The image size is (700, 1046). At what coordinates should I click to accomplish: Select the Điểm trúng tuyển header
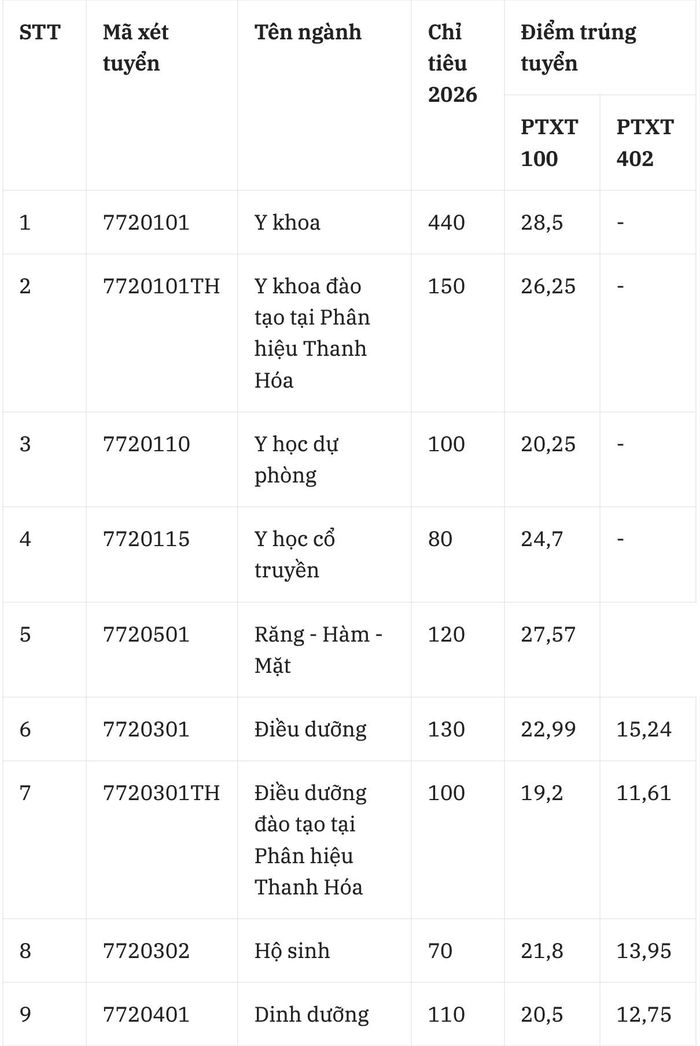pyautogui.click(x=579, y=47)
